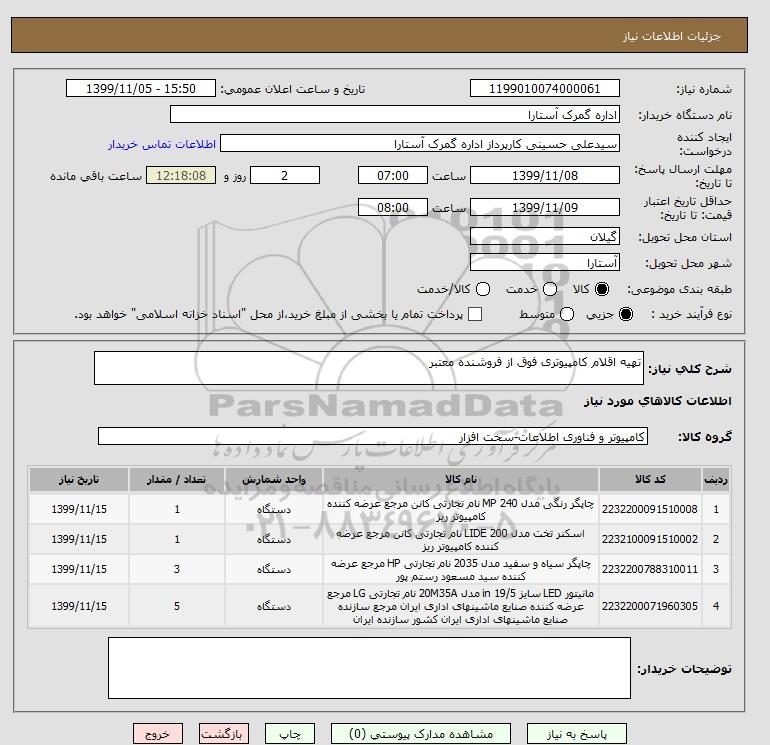This screenshot has width=770, height=745.
Task: Click the unit دستگاه in the LIDE 200 scanner row
Action: [274, 540]
